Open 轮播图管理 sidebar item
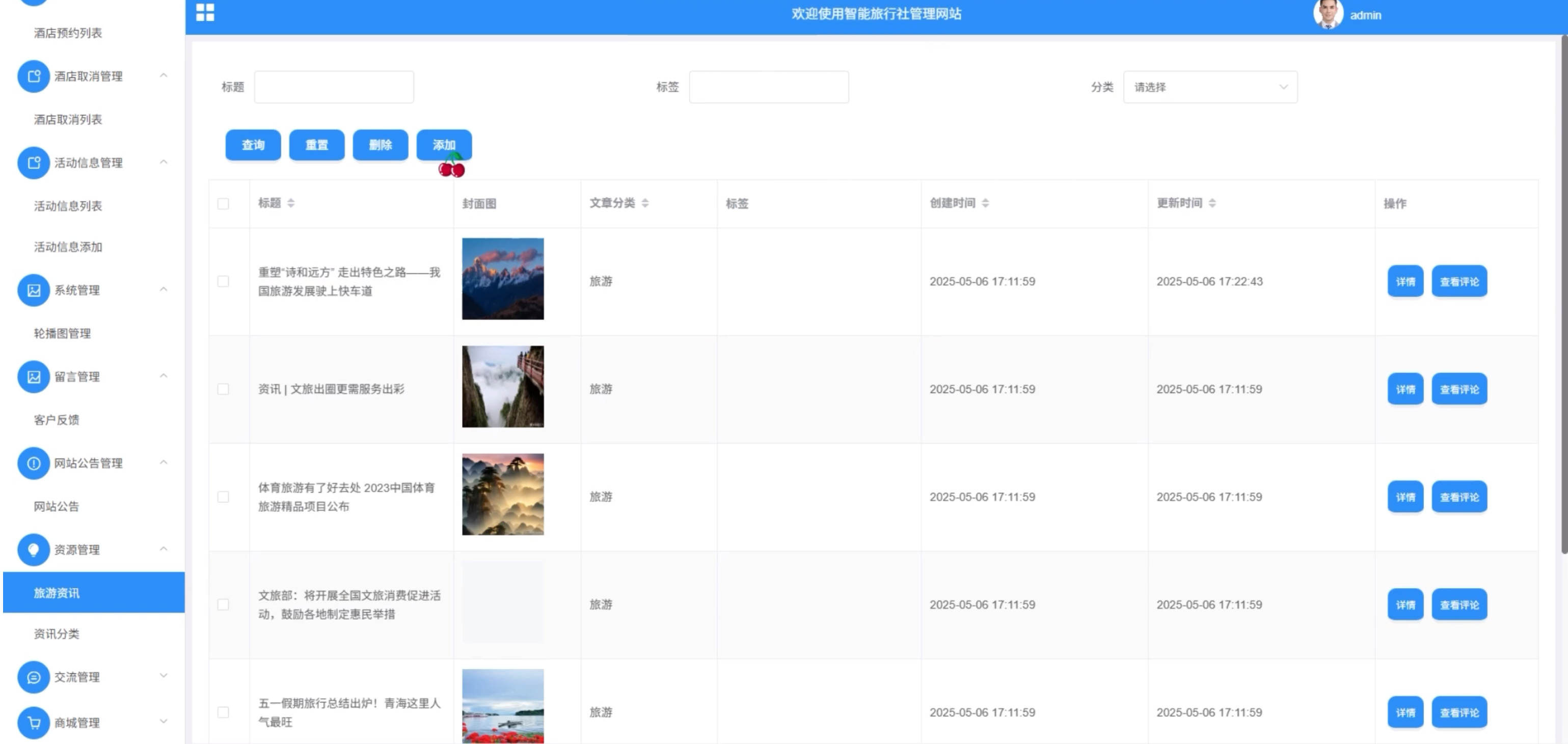Image resolution: width=1568 pixels, height=744 pixels. (62, 333)
